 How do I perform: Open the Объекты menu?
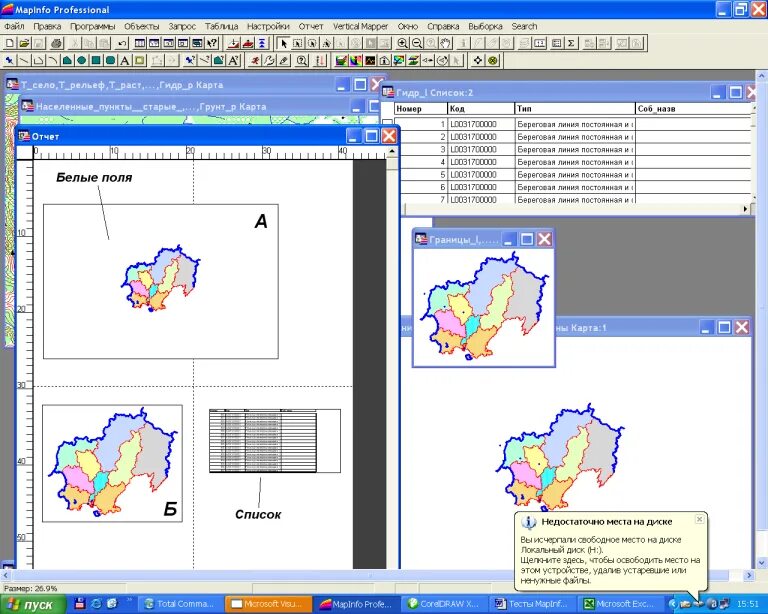(142, 26)
